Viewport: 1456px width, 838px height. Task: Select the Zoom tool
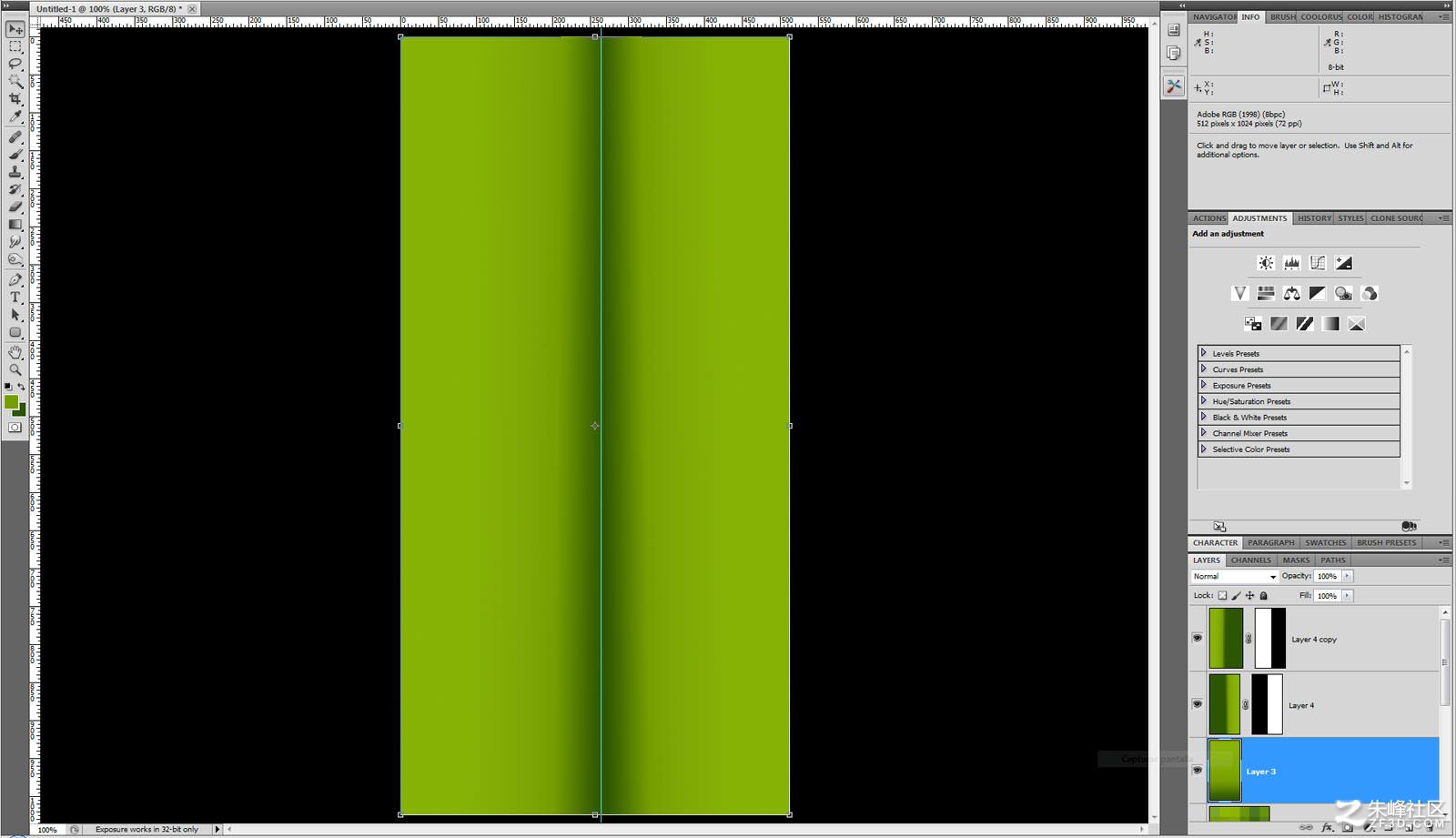coord(15,370)
